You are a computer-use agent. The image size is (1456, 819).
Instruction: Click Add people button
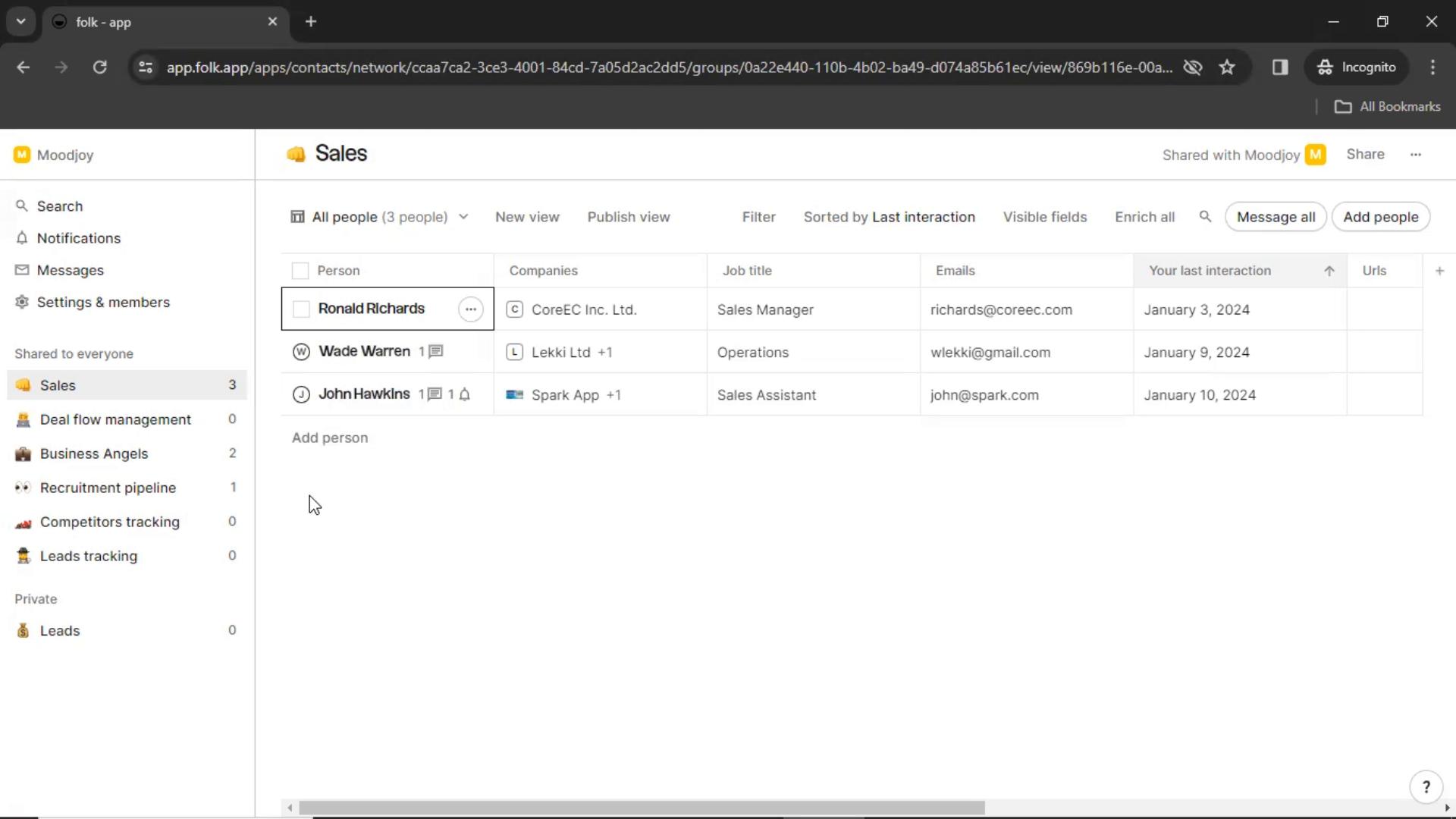click(x=1380, y=217)
